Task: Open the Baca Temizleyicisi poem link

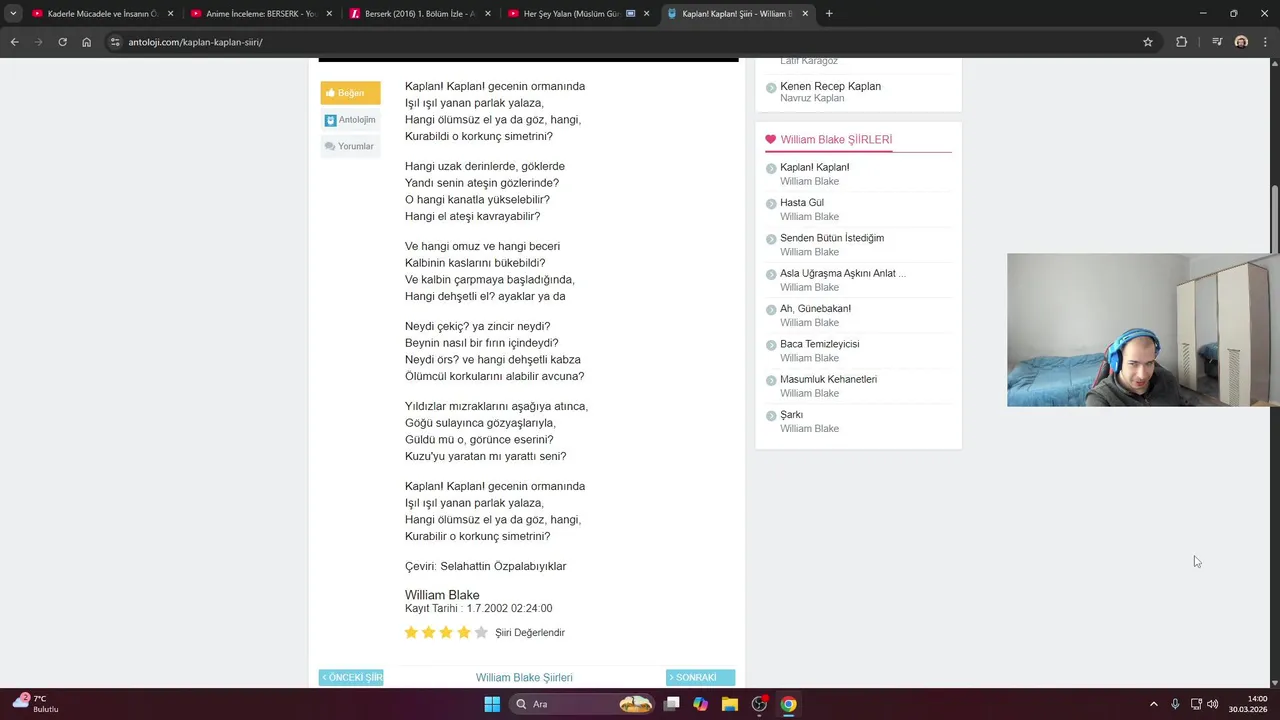Action: click(820, 344)
